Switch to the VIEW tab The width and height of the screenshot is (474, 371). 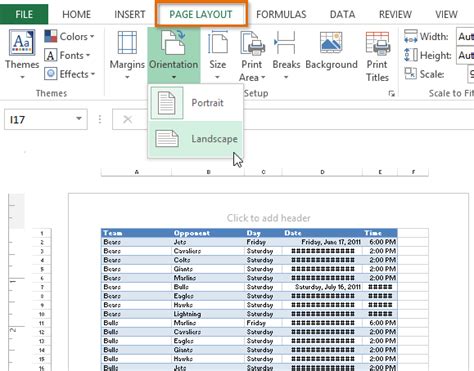pyautogui.click(x=446, y=14)
